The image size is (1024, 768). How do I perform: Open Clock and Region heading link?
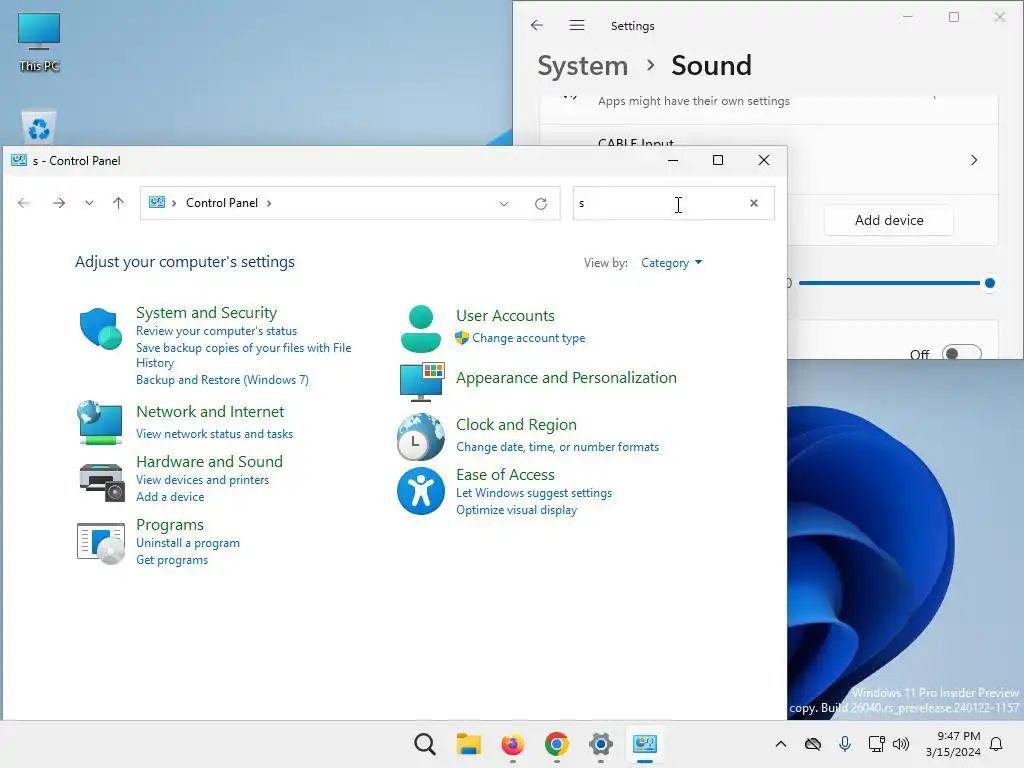point(516,424)
